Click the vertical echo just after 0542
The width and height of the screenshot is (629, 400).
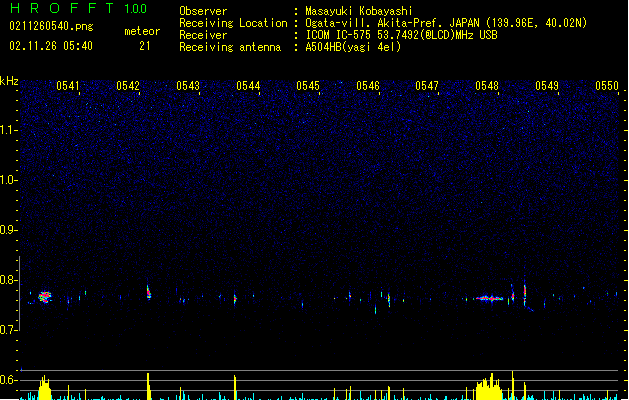click(x=148, y=292)
